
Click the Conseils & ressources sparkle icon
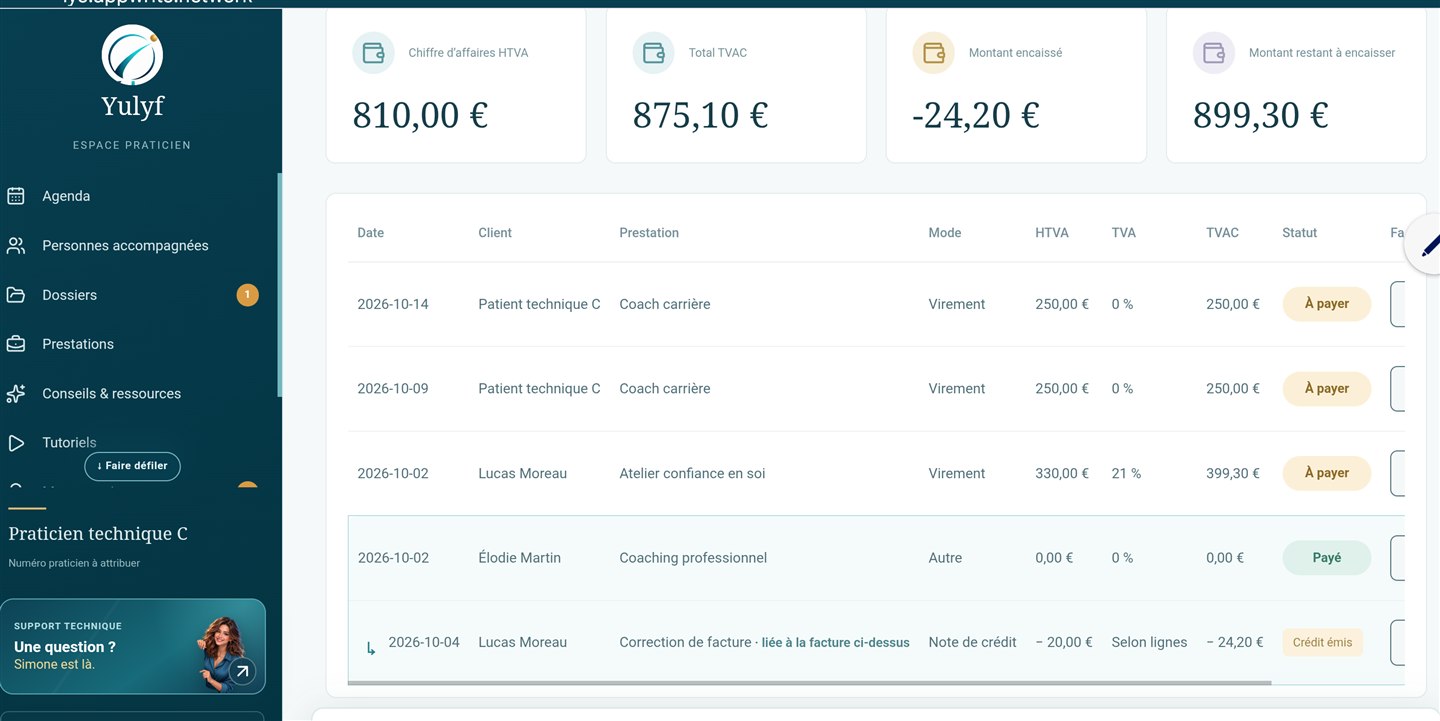pos(16,394)
